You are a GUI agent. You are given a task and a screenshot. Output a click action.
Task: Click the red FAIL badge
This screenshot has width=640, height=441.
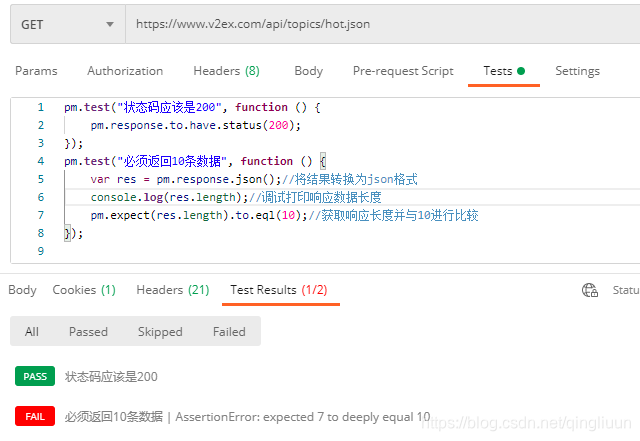point(35,416)
